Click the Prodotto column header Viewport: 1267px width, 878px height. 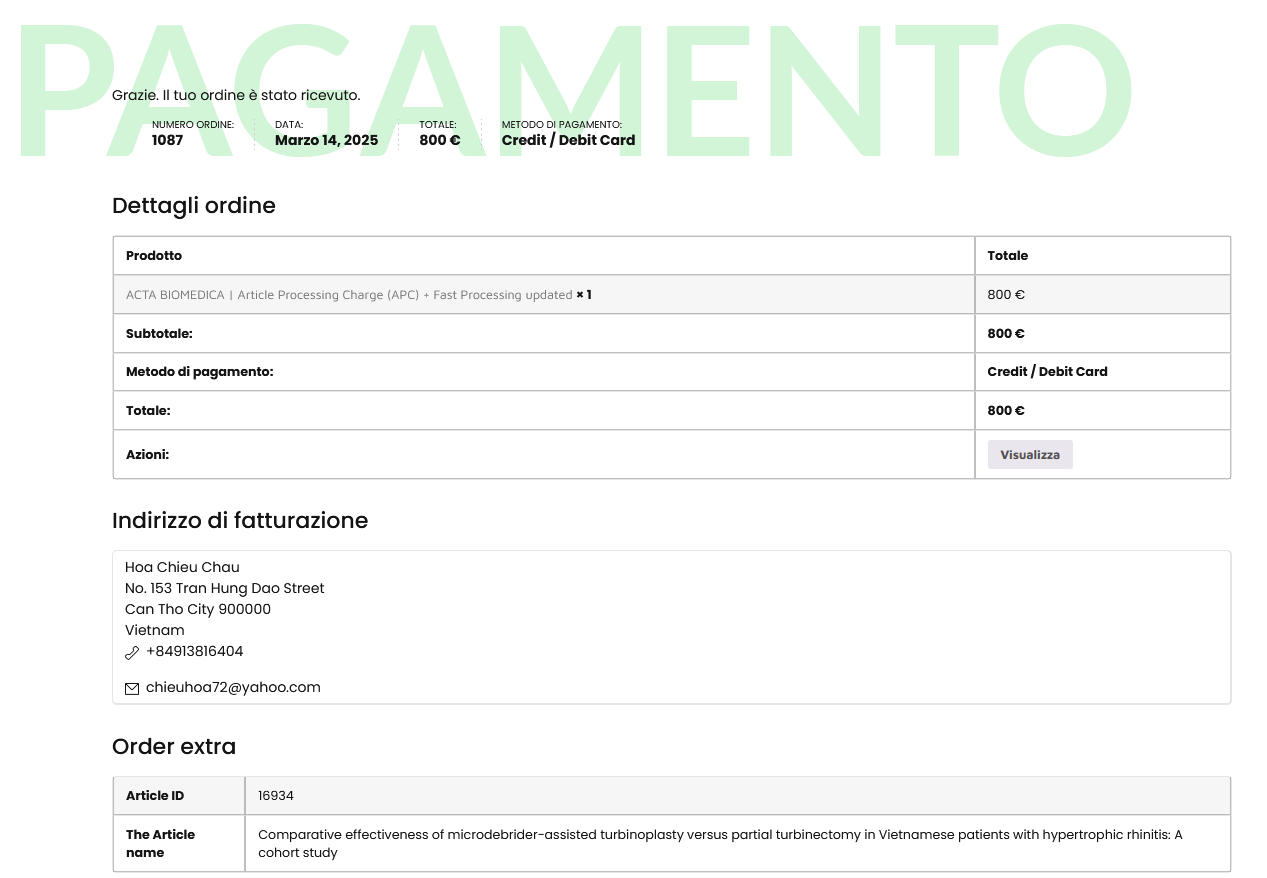coord(154,256)
